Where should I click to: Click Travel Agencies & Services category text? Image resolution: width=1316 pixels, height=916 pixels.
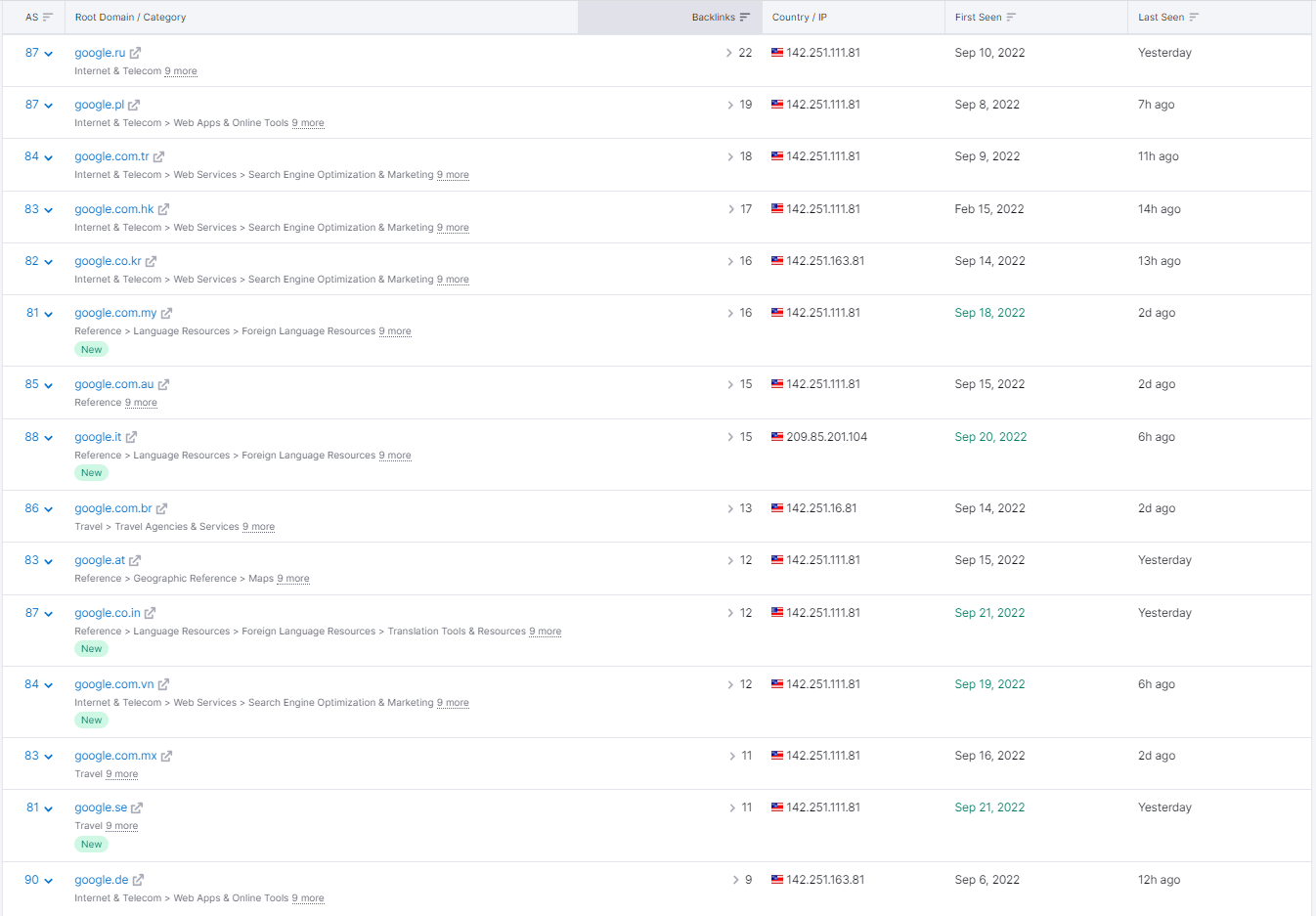coord(177,527)
